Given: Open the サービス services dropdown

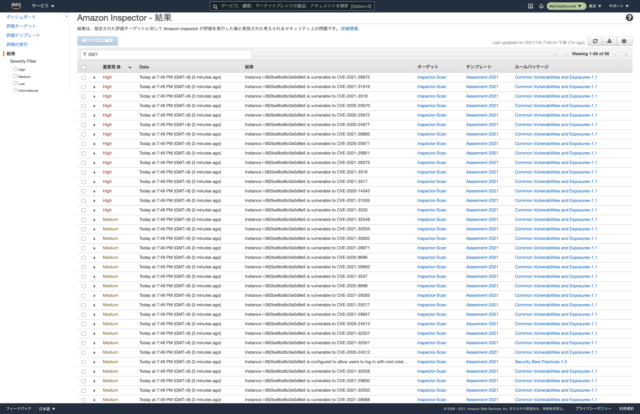Looking at the screenshot, I should [x=43, y=6].
